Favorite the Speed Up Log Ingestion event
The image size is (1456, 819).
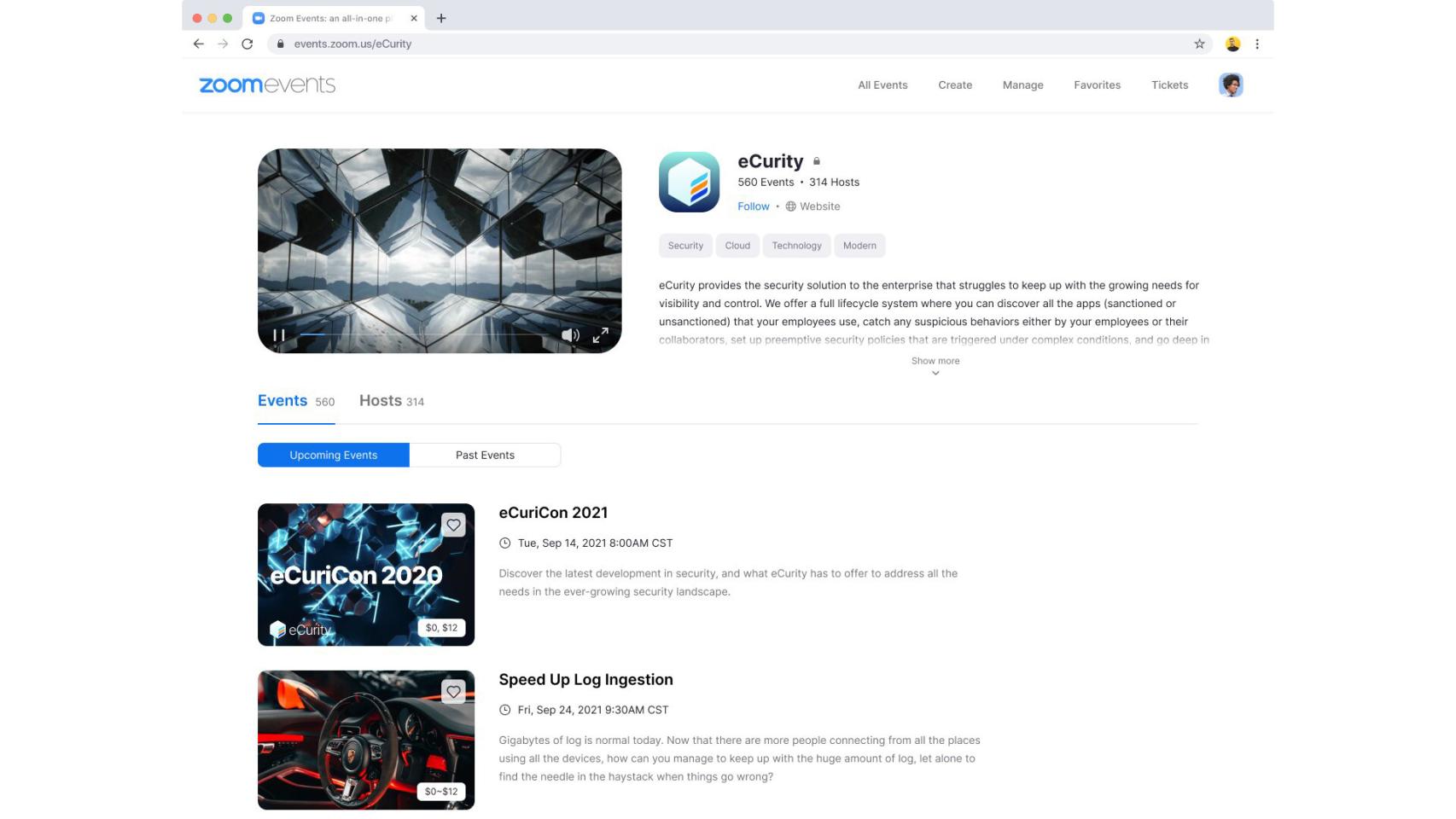(453, 692)
